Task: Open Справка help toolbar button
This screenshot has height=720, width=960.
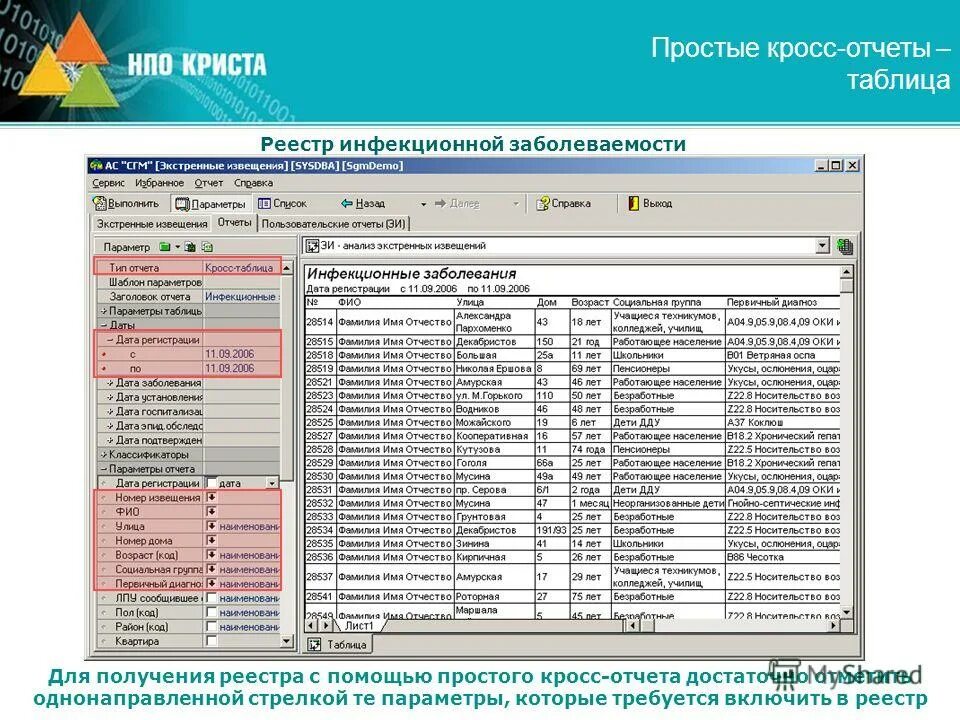Action: (563, 203)
